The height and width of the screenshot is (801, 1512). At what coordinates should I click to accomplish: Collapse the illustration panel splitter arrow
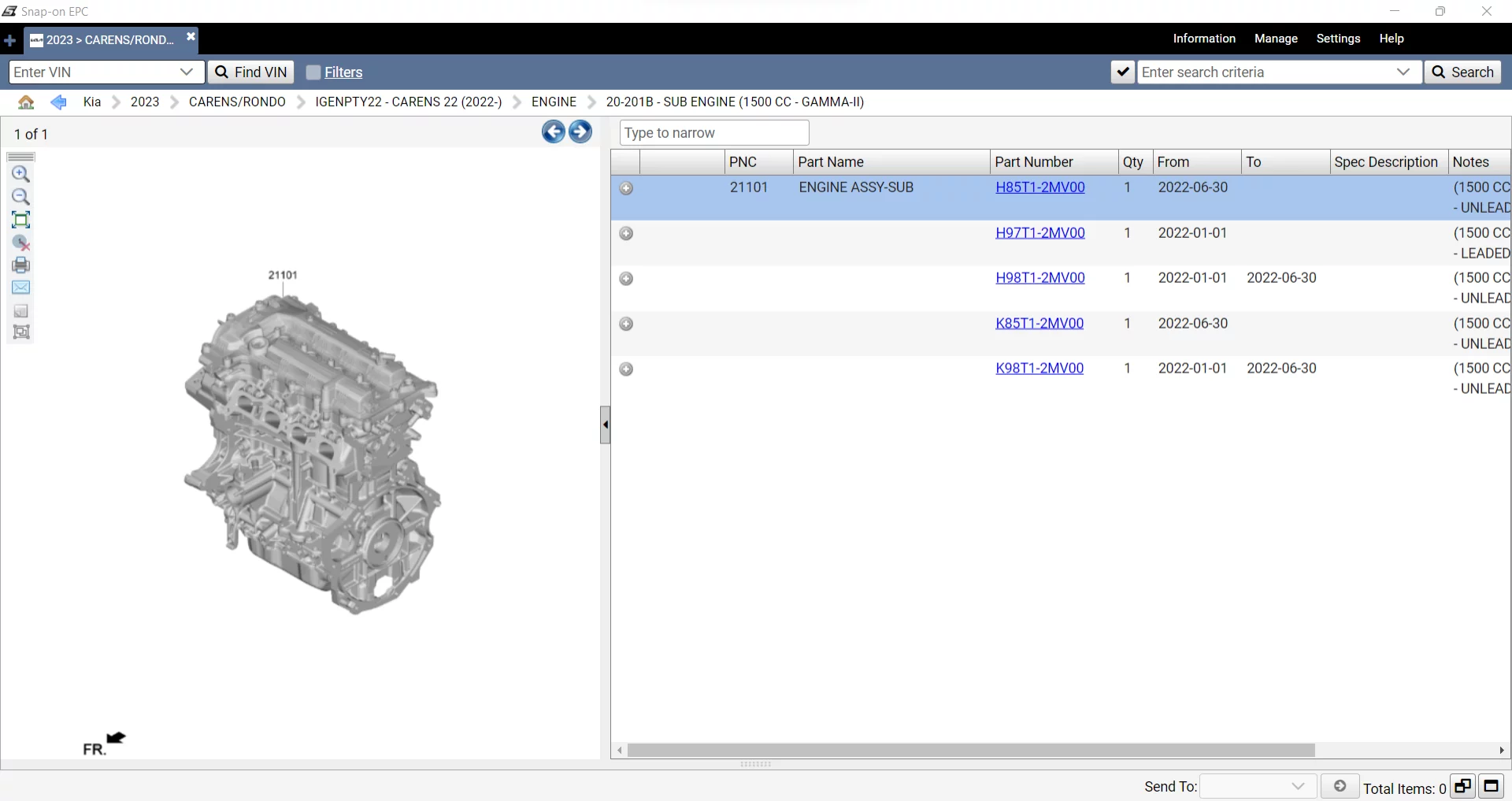coord(605,425)
